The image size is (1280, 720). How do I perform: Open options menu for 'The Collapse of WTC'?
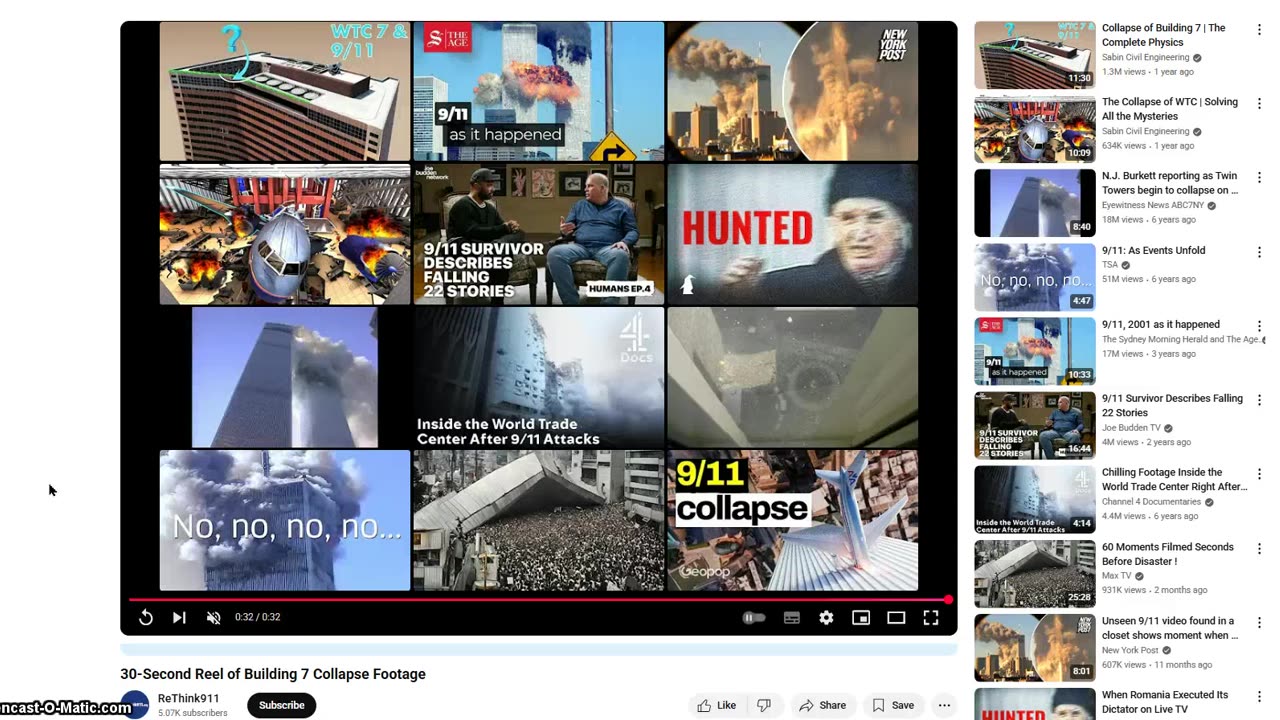pyautogui.click(x=1259, y=104)
